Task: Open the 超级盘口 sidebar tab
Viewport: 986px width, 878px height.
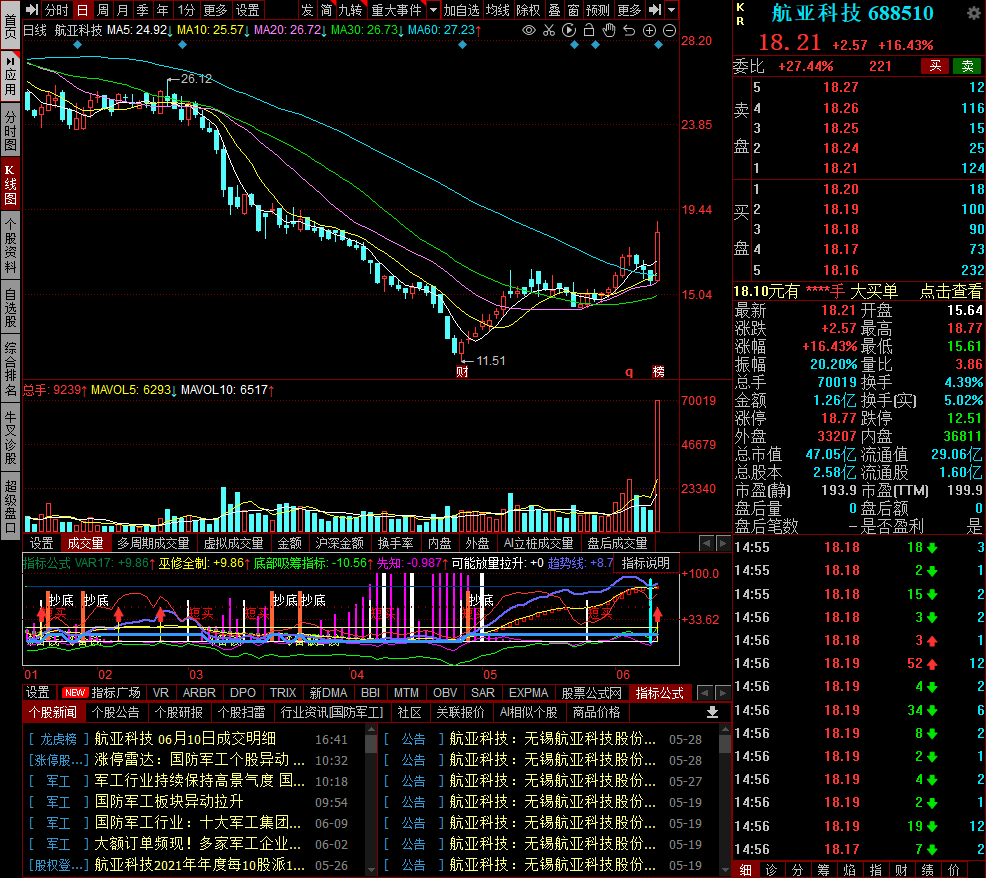Action: point(10,507)
